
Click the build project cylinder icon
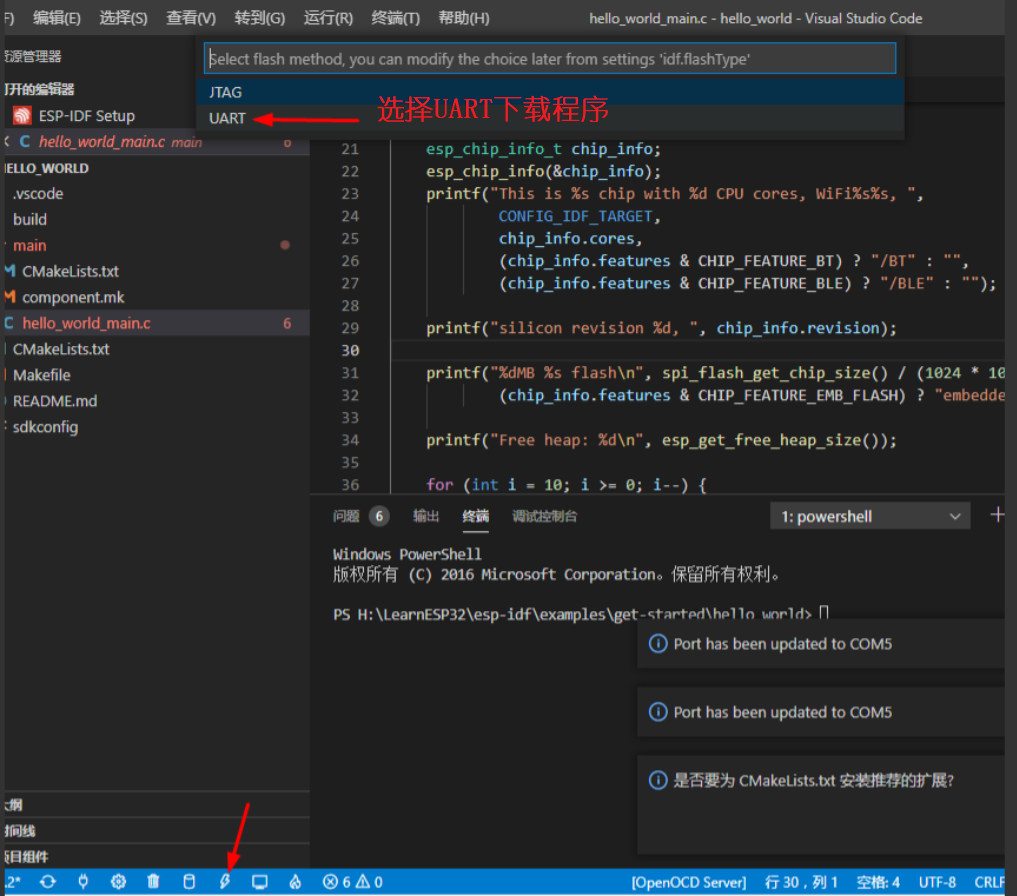pos(189,882)
